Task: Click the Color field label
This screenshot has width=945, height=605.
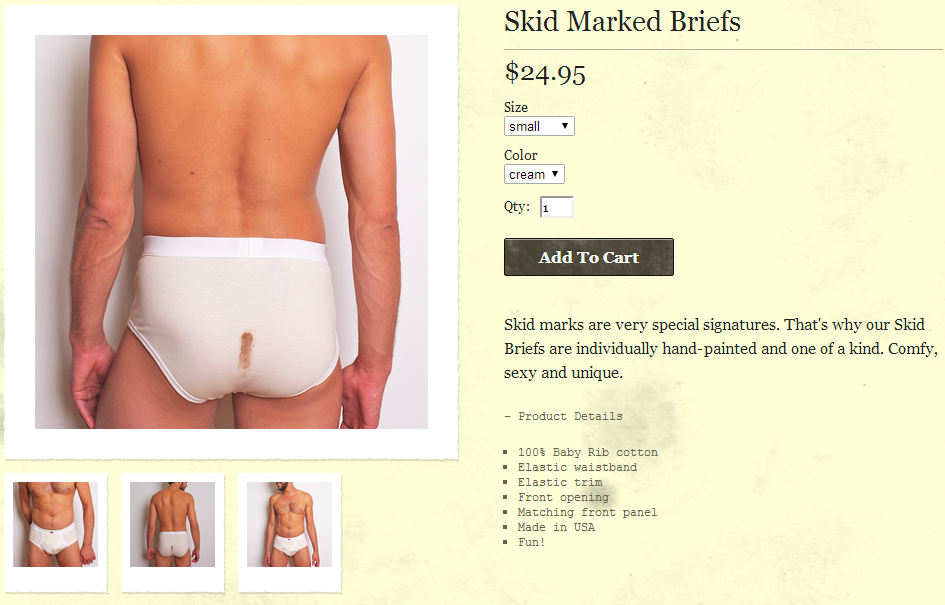Action: [521, 155]
